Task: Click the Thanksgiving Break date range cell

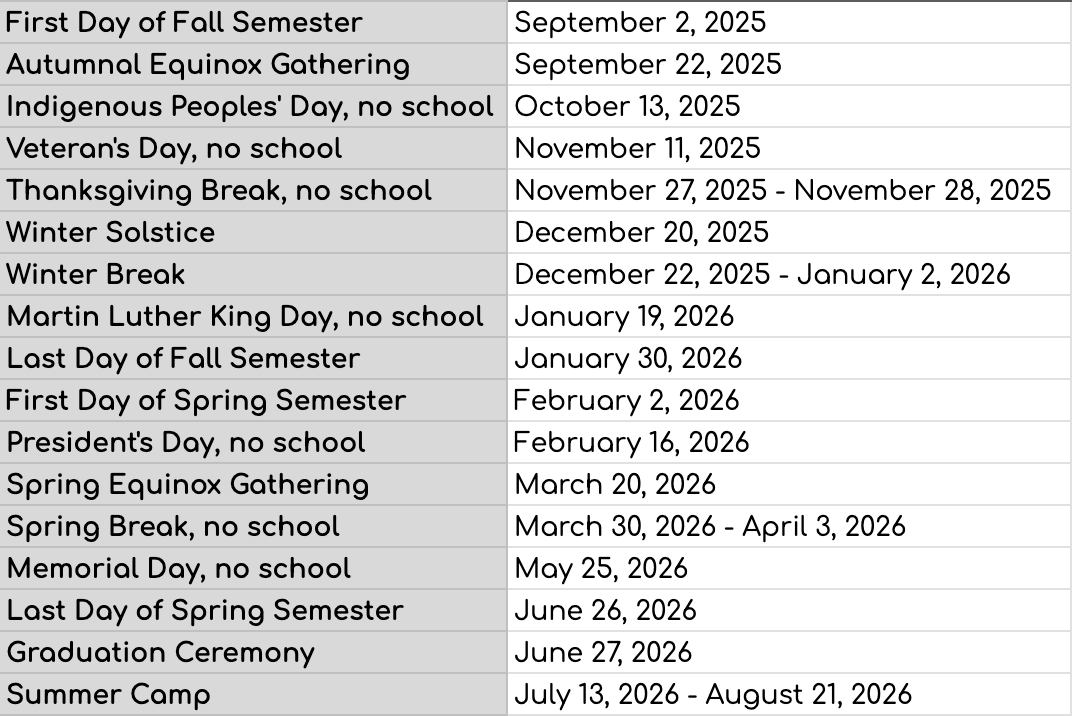Action: pyautogui.click(x=790, y=190)
